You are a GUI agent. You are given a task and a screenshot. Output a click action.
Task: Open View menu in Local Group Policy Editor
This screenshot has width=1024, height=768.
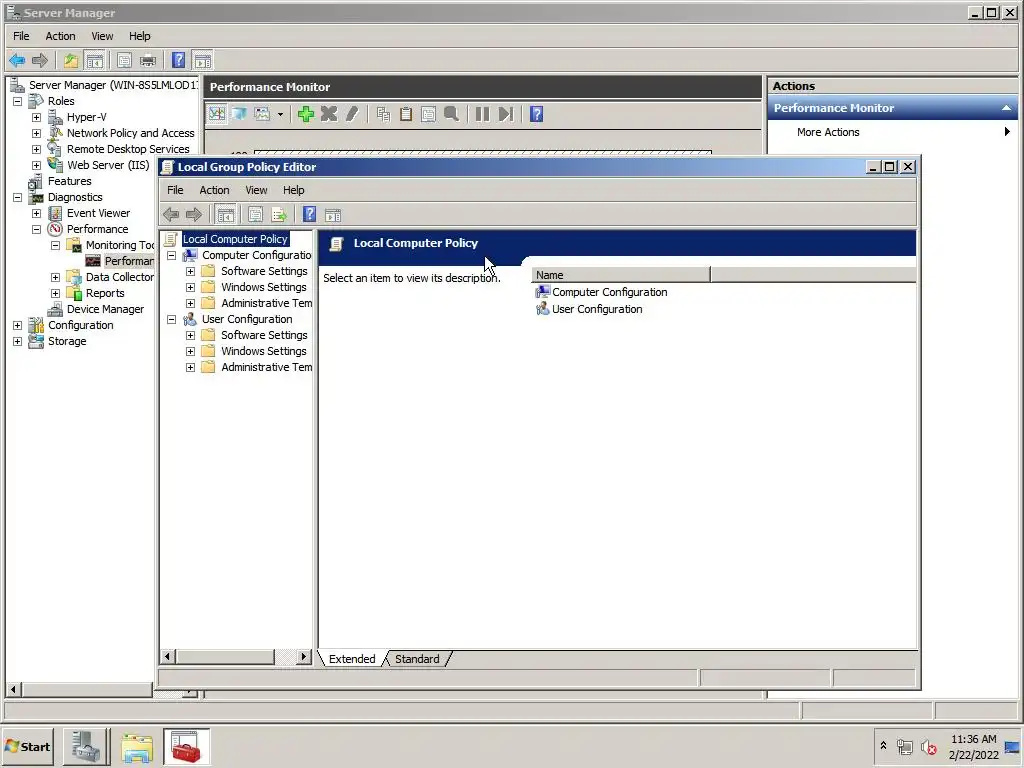tap(256, 190)
